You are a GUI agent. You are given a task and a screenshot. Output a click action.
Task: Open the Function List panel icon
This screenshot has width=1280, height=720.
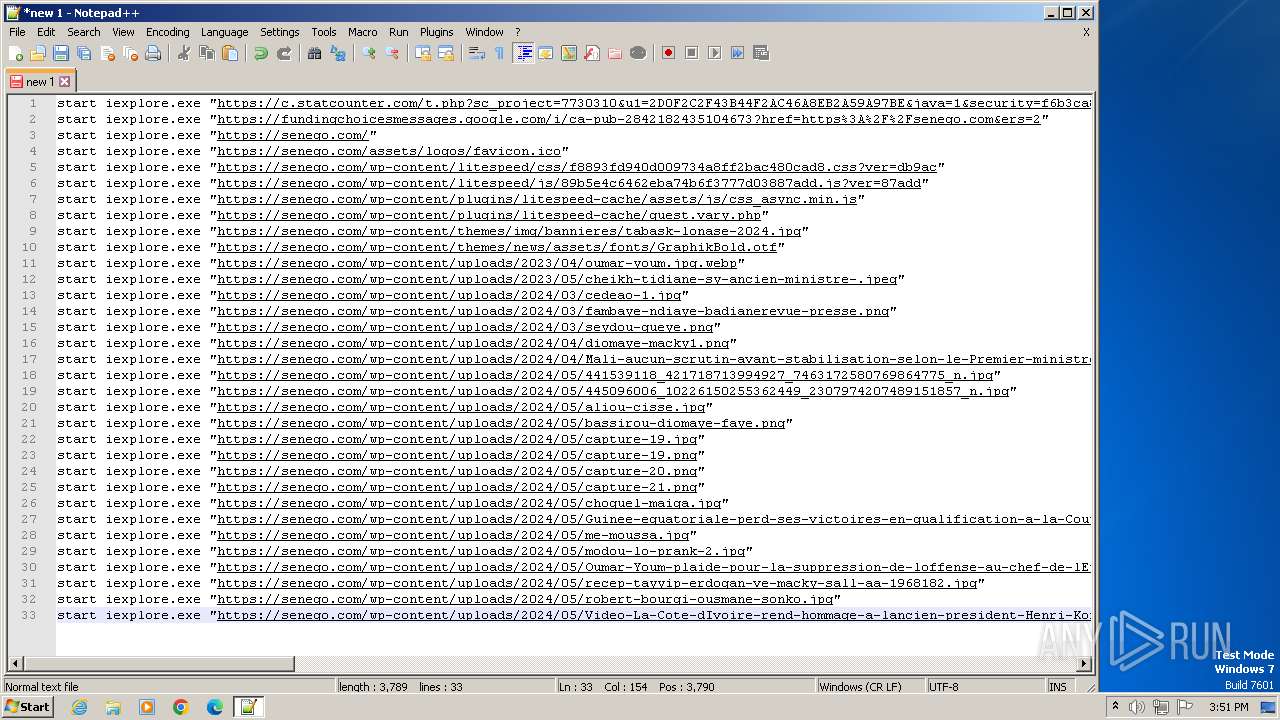point(592,53)
